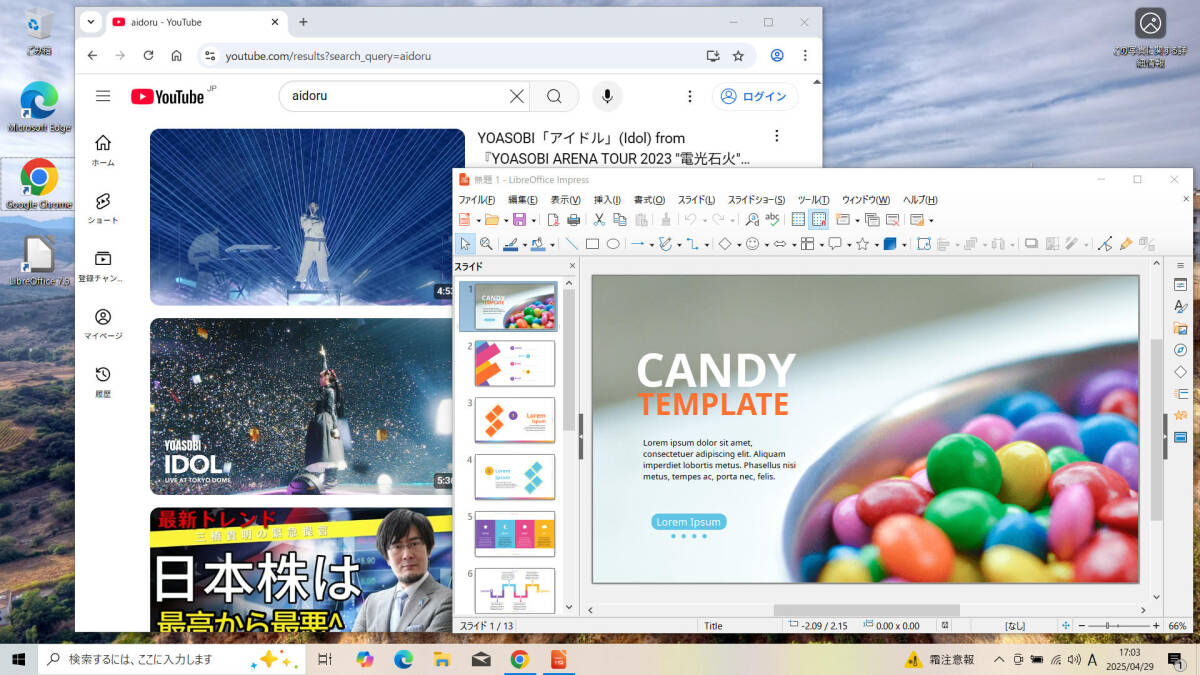Open the Animation star deck in sidebar

tap(1180, 415)
